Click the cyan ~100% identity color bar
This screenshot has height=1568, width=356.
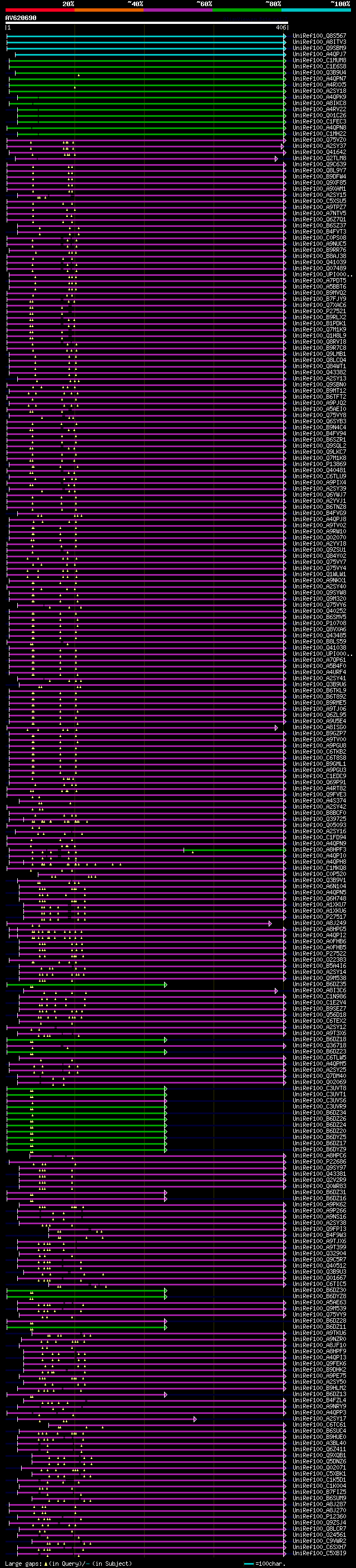pyautogui.click(x=317, y=10)
